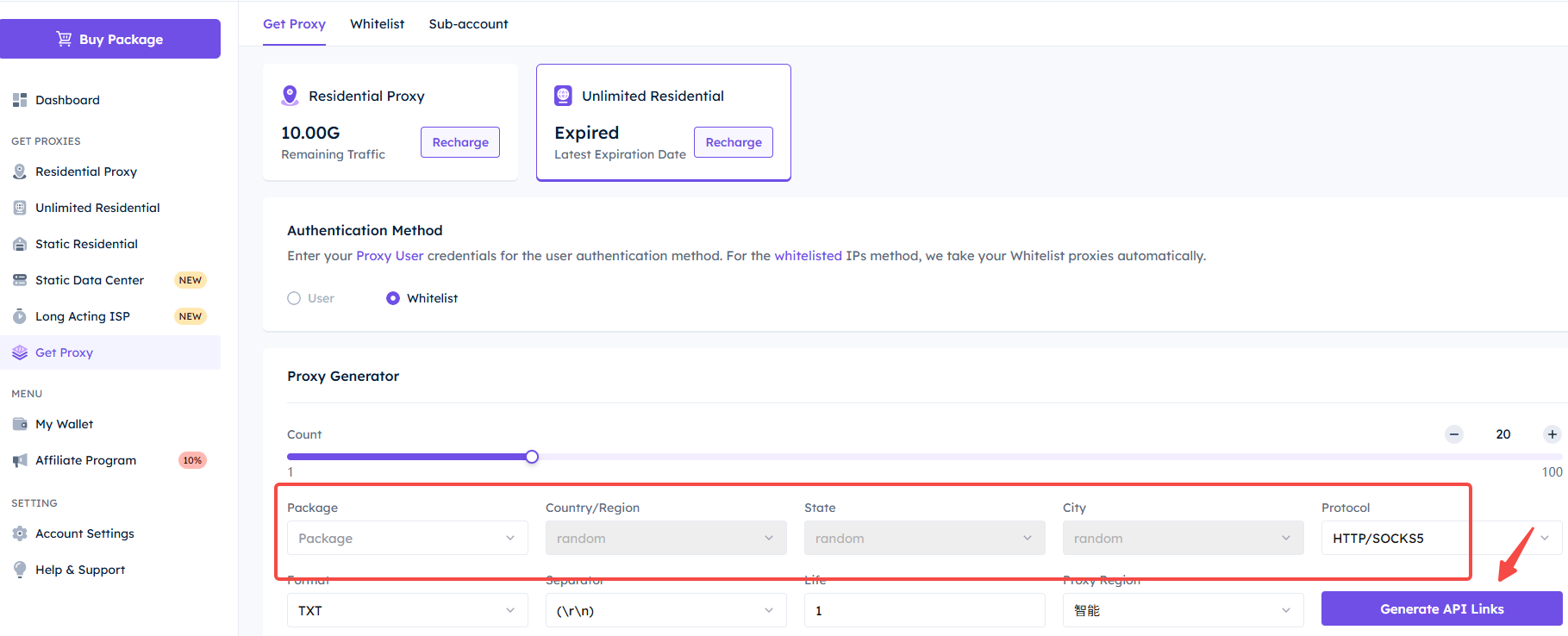Click the Account Settings gear icon
This screenshot has width=1568, height=636.
click(x=20, y=533)
